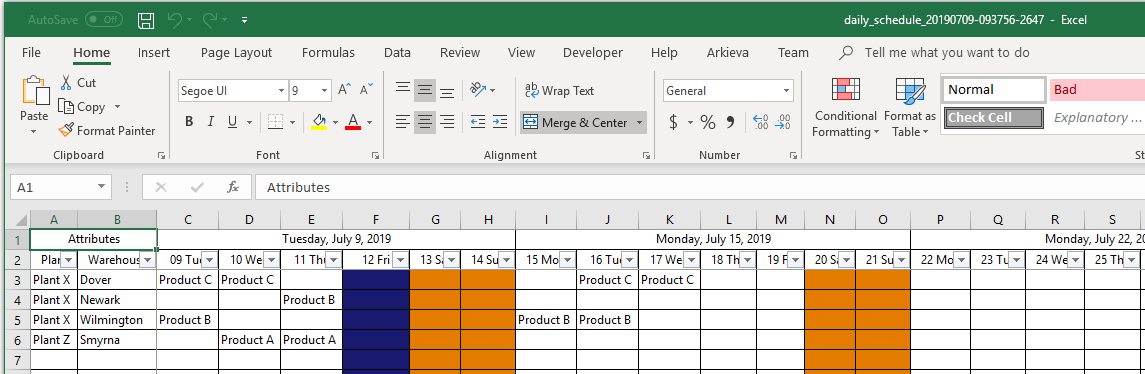Click the Insert Function fx icon
Image resolution: width=1145 pixels, height=374 pixels.
tap(233, 188)
